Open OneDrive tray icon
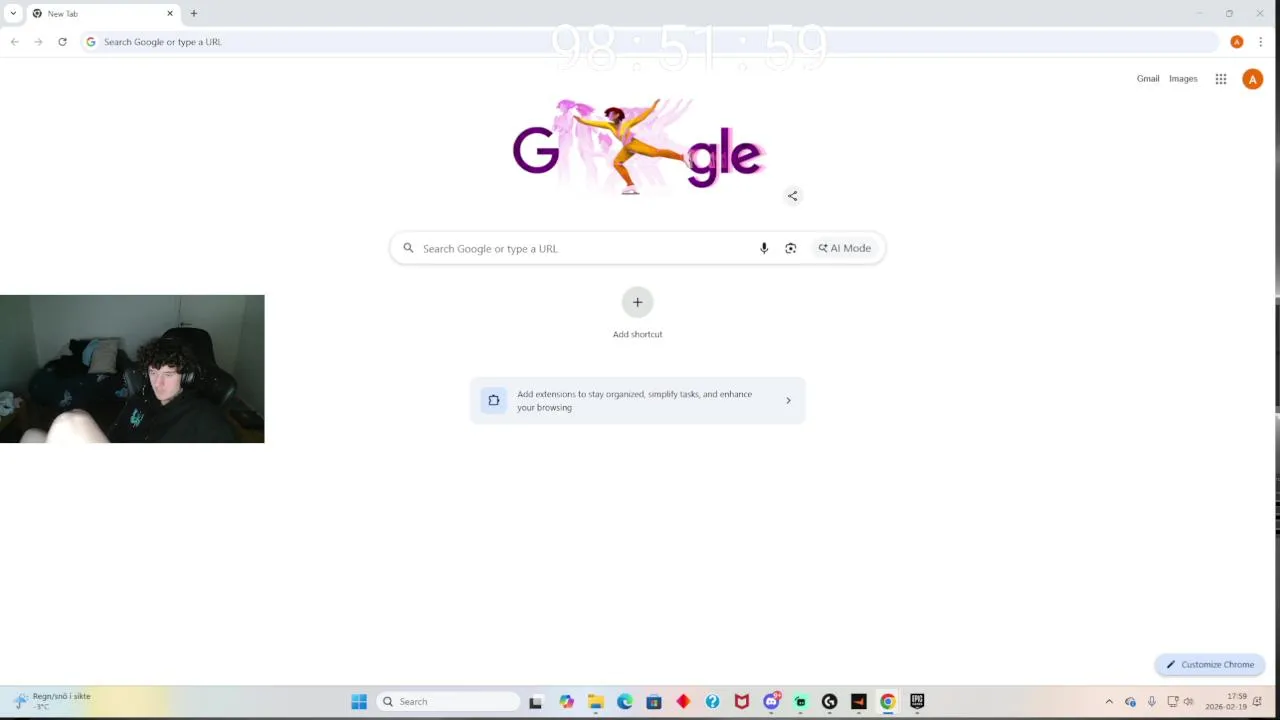This screenshot has height=720, width=1280. coord(1130,702)
